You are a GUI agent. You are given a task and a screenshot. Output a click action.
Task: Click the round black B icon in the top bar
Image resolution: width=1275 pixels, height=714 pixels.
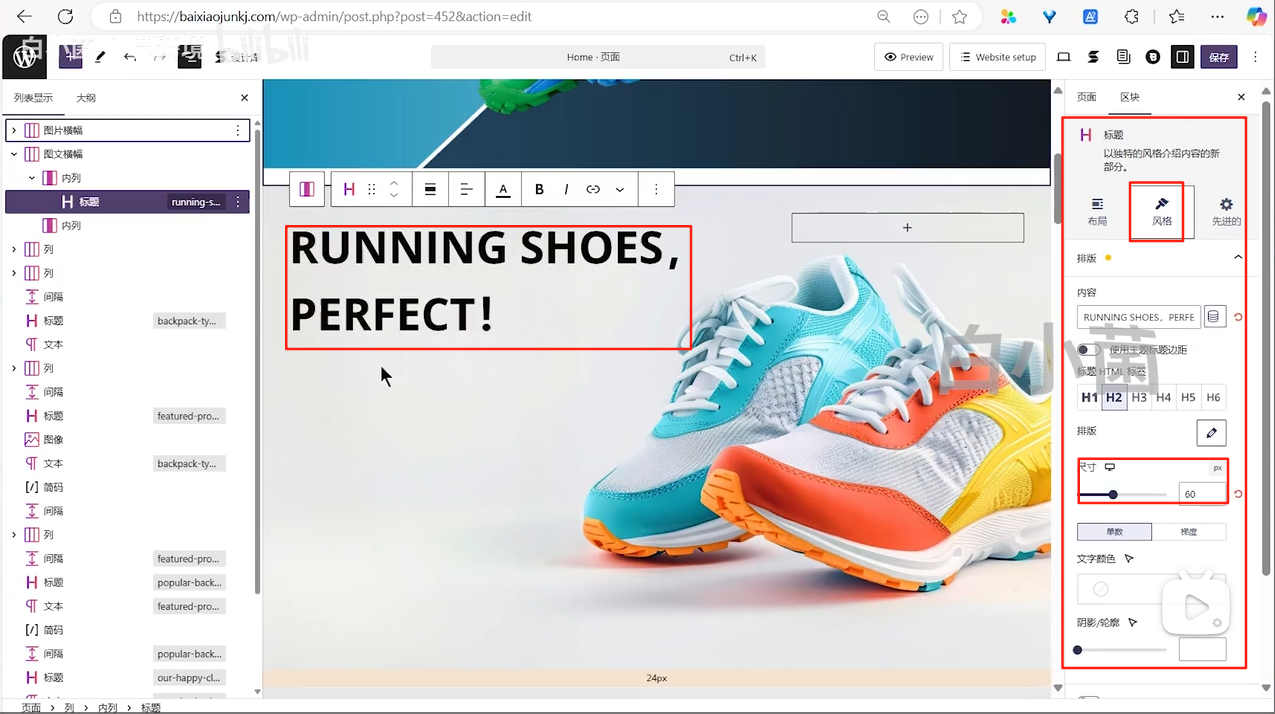point(1153,57)
